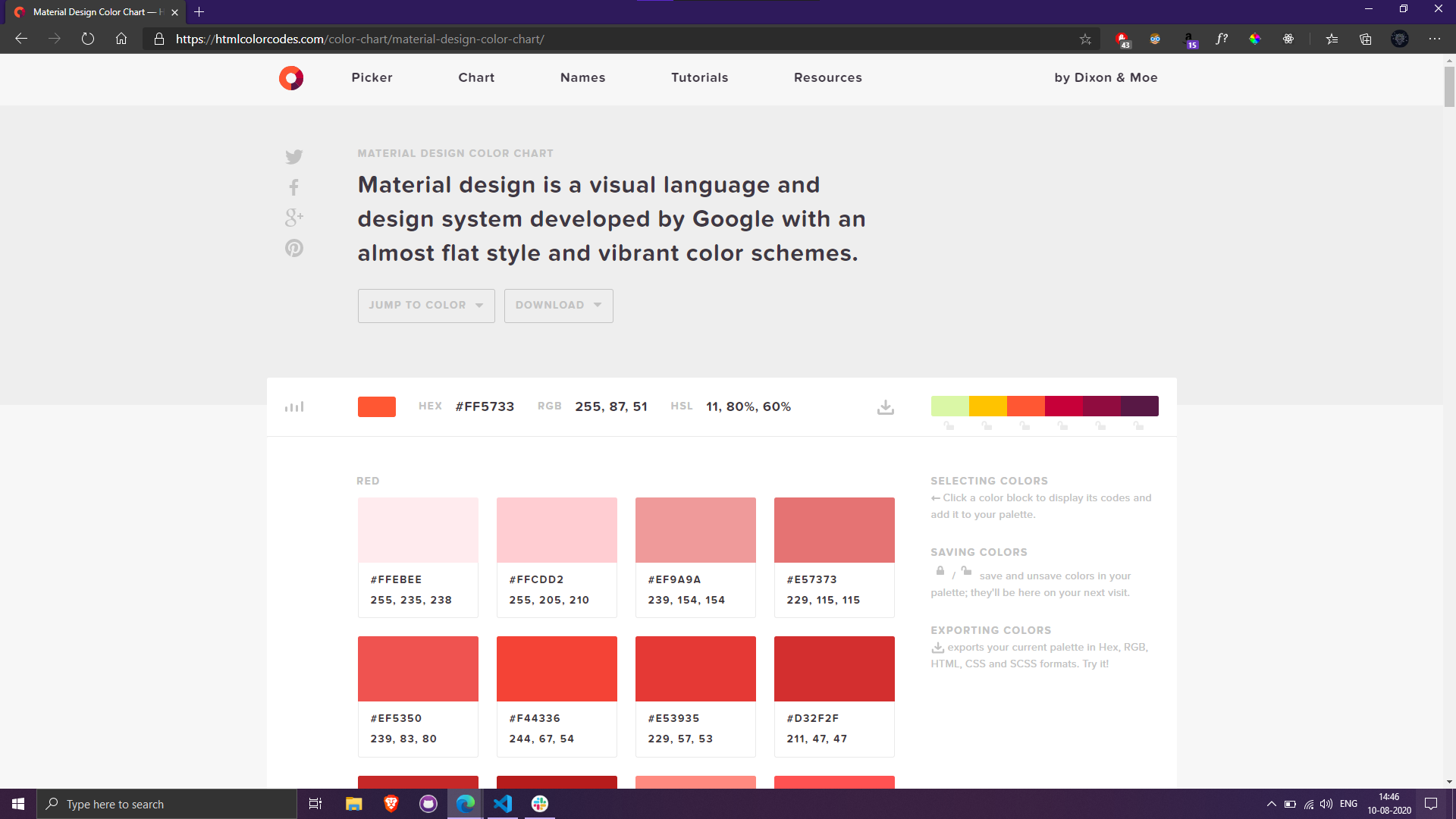Image resolution: width=1456 pixels, height=819 pixels.
Task: Open the palette bar-chart icon
Action: pos(294,406)
